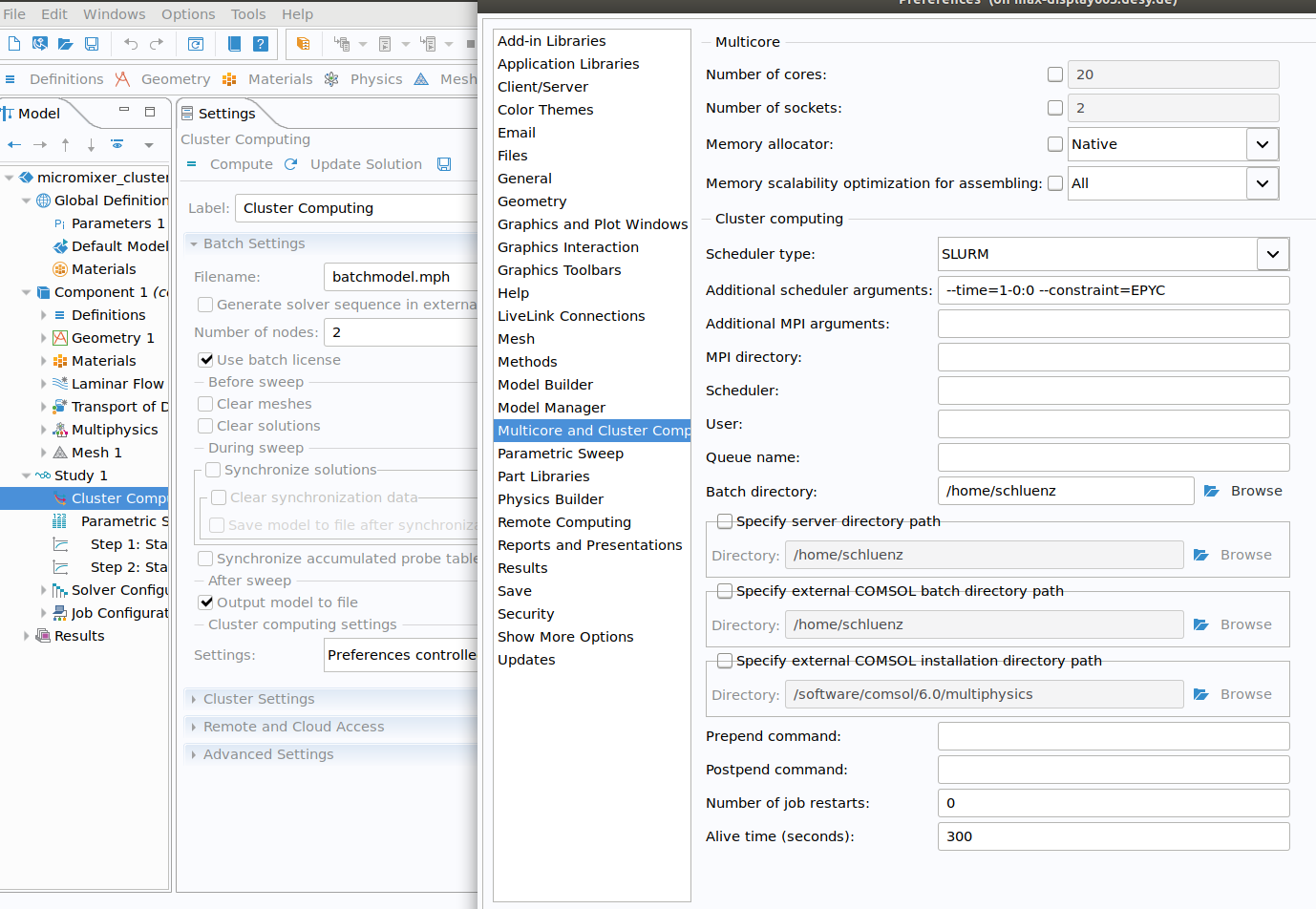Click the Undo arrow icon

pos(131,44)
